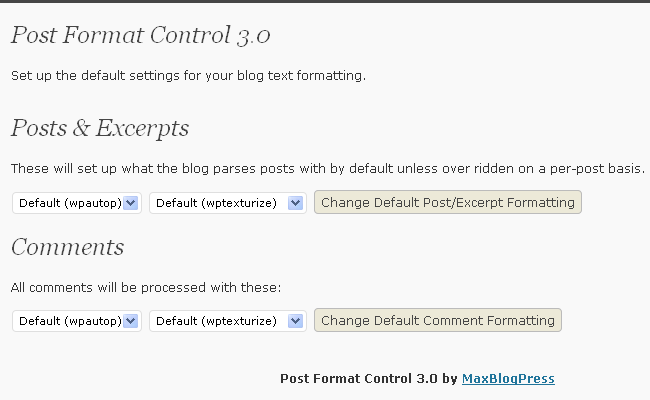Click the 'Set up the default settings' description

(x=189, y=76)
